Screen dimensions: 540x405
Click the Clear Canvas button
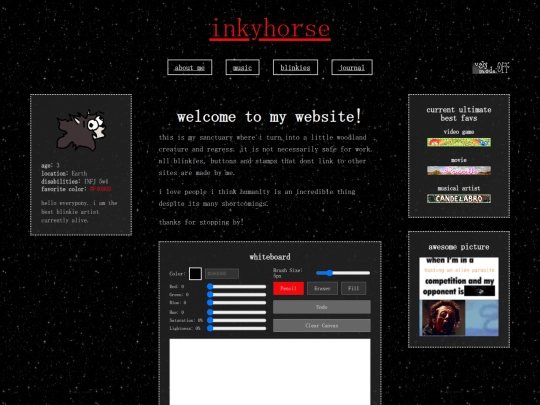[x=322, y=325]
